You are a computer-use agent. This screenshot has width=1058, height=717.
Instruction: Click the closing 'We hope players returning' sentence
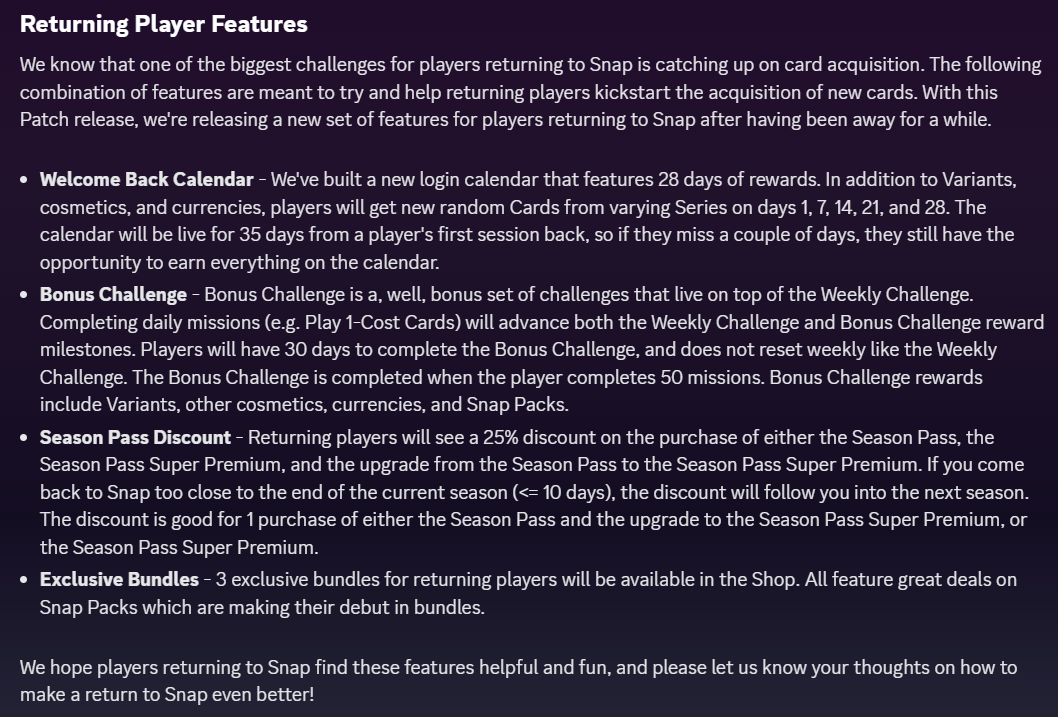pyautogui.click(x=518, y=681)
